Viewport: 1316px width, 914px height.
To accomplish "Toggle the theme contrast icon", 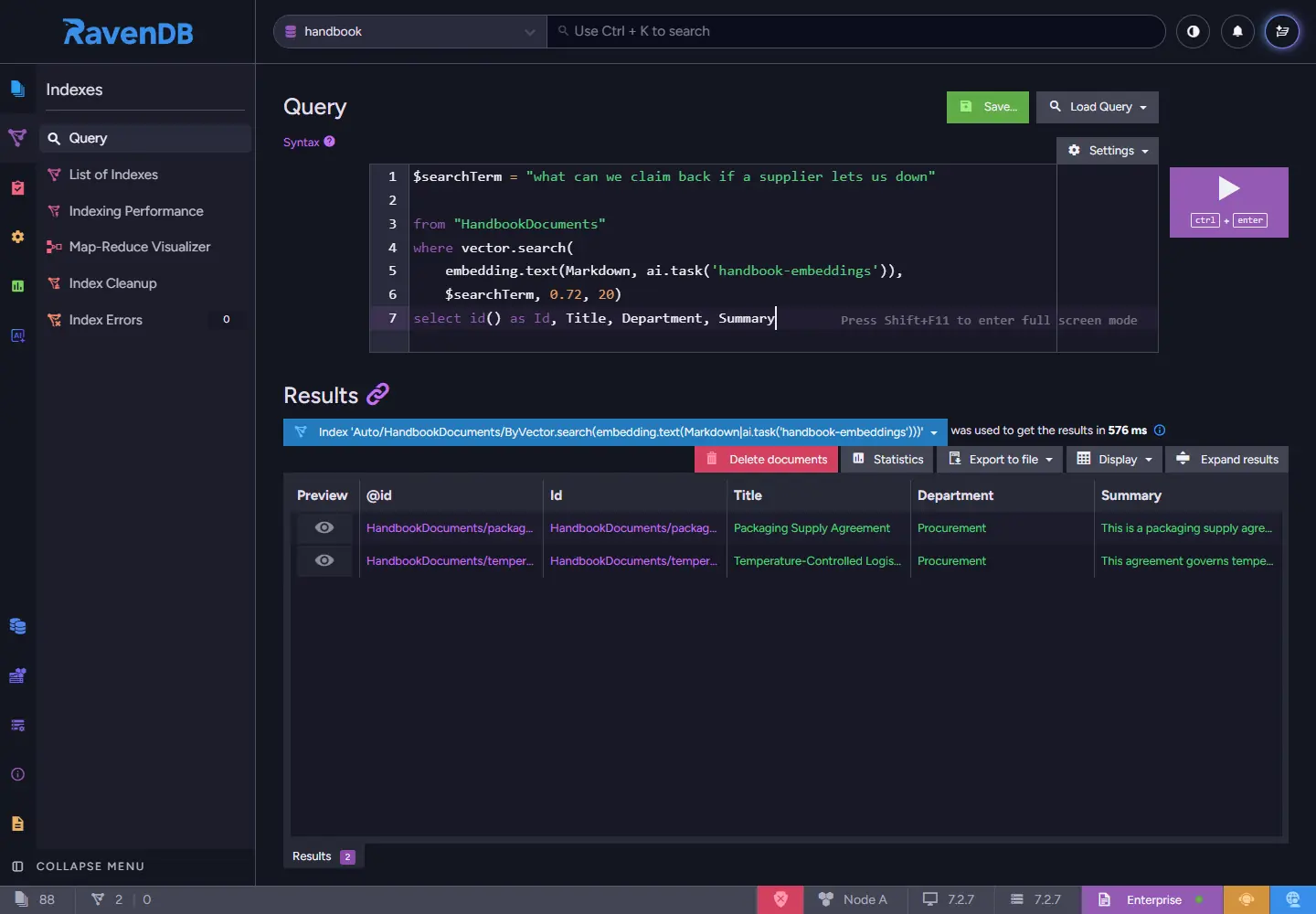I will (x=1193, y=31).
